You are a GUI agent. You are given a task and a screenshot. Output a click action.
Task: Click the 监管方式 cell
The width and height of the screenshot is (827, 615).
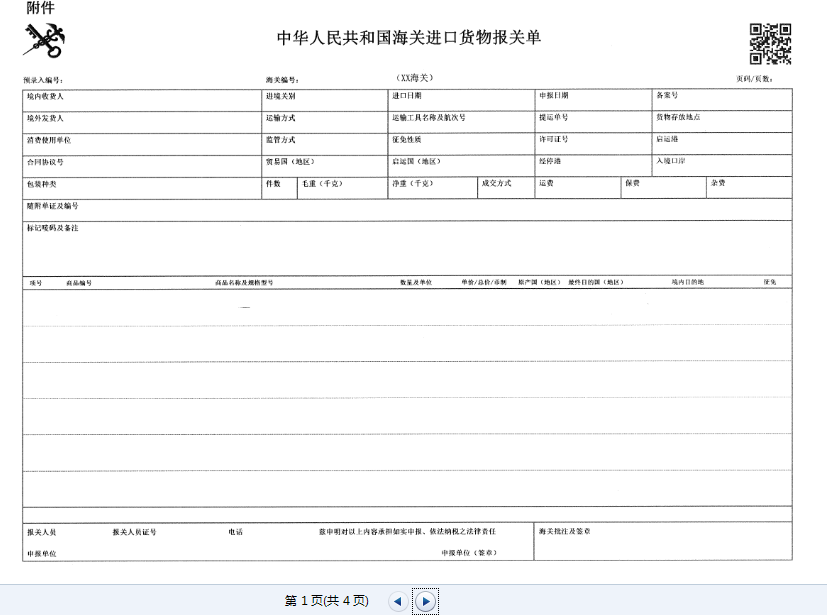coord(324,144)
